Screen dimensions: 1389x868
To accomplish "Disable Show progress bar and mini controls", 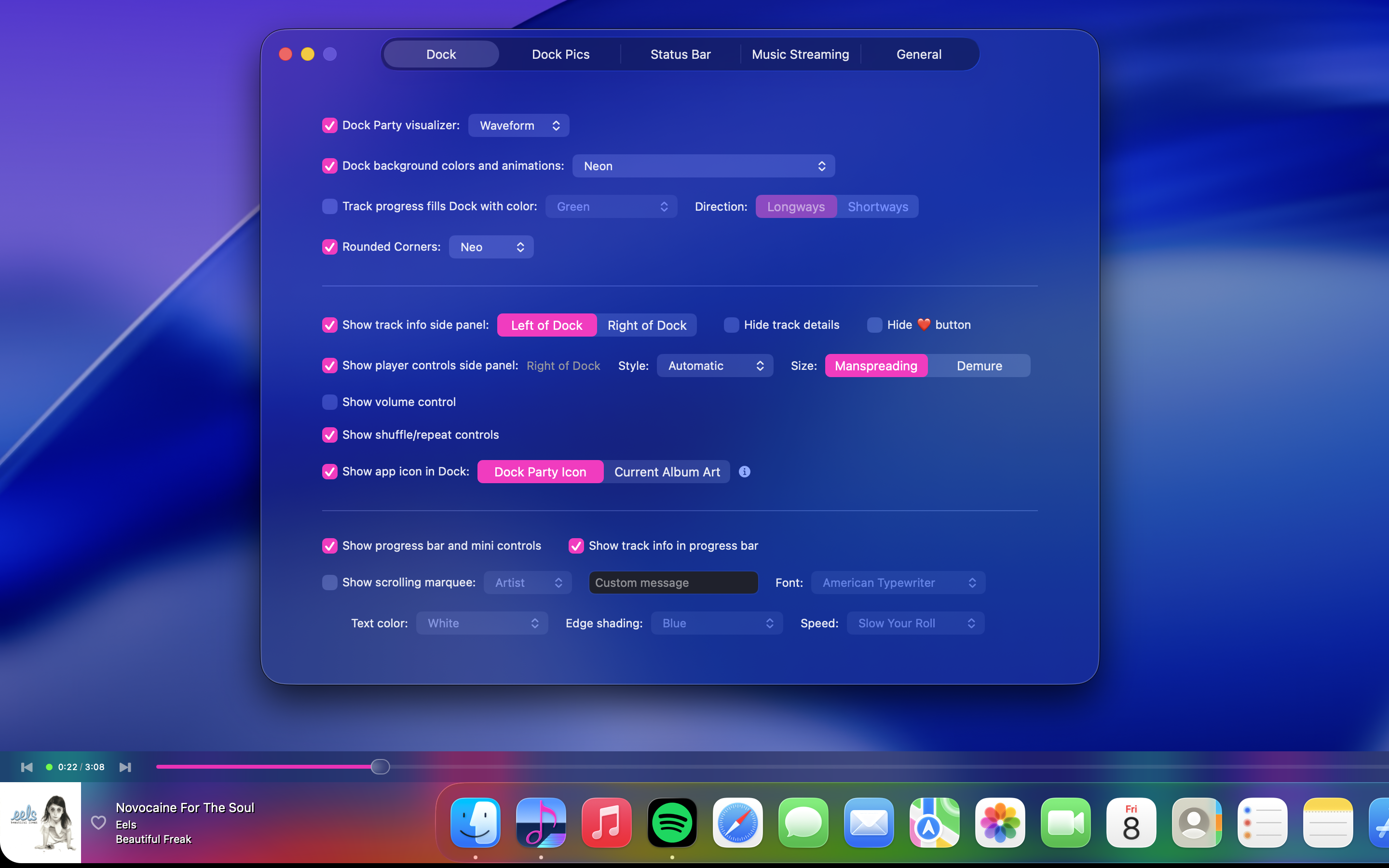I will (329, 545).
